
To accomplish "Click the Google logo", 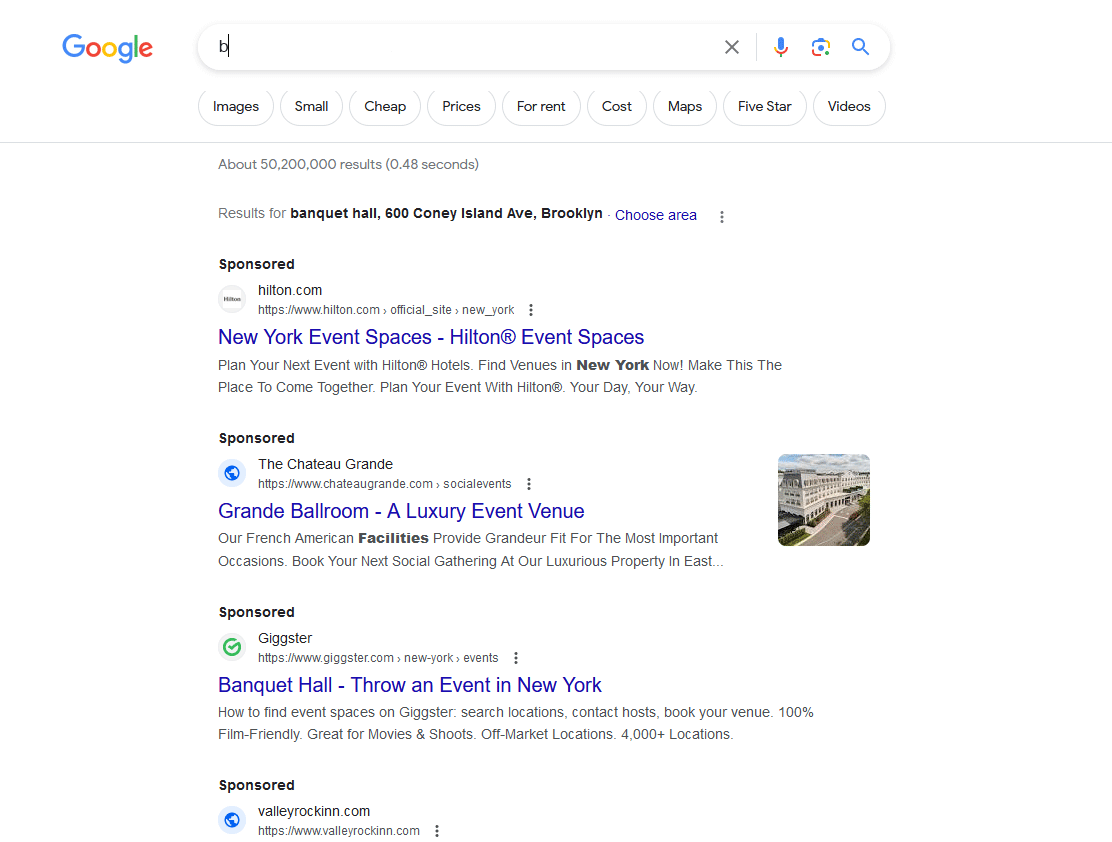I will (107, 48).
